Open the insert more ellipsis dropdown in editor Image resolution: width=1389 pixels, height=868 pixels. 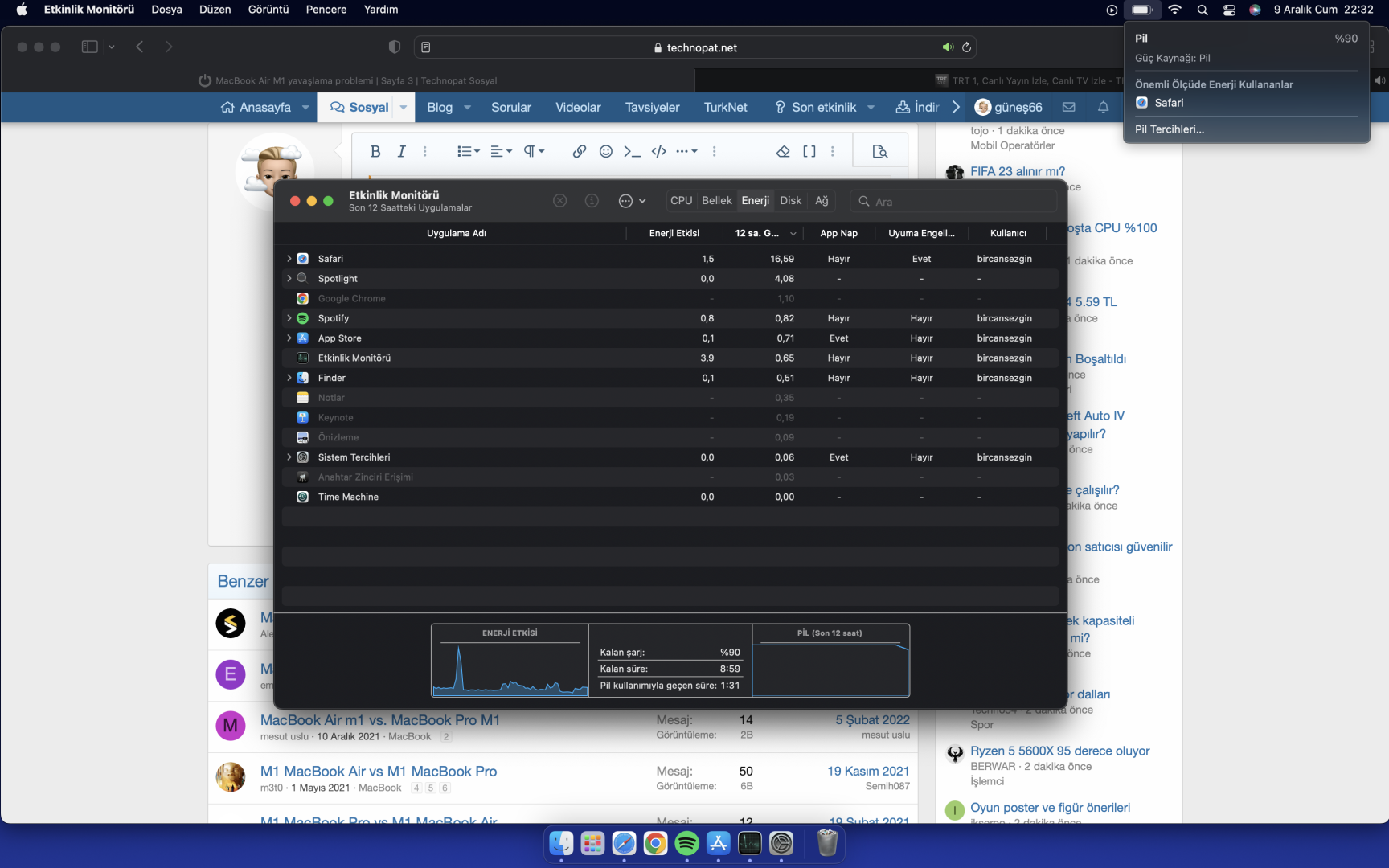tap(686, 151)
